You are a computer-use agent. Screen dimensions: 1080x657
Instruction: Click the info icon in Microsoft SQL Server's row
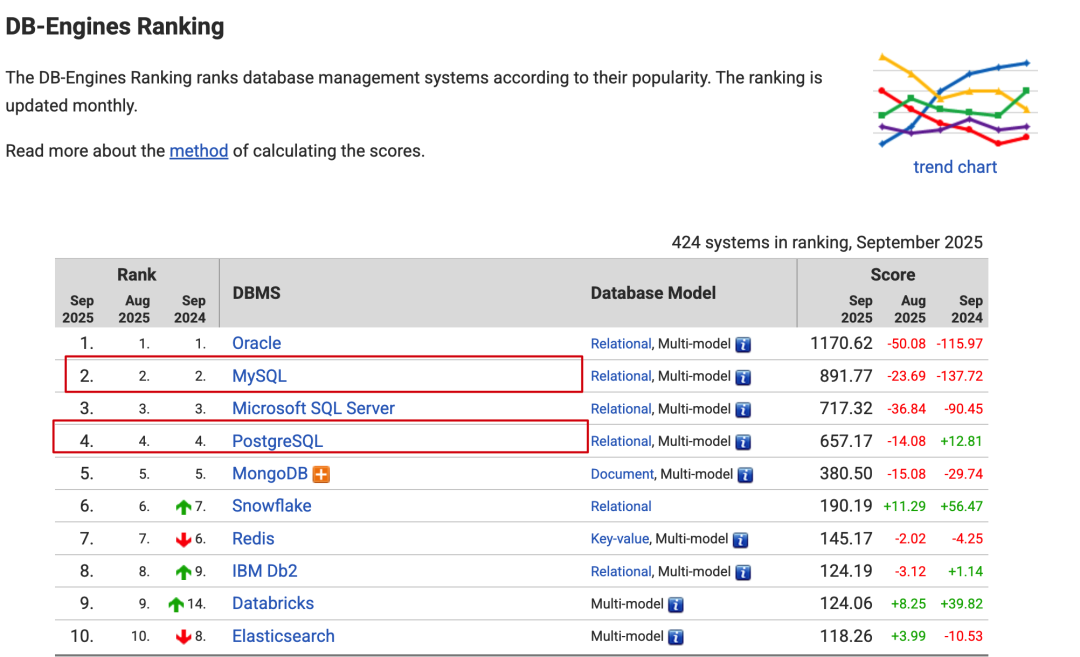(742, 410)
